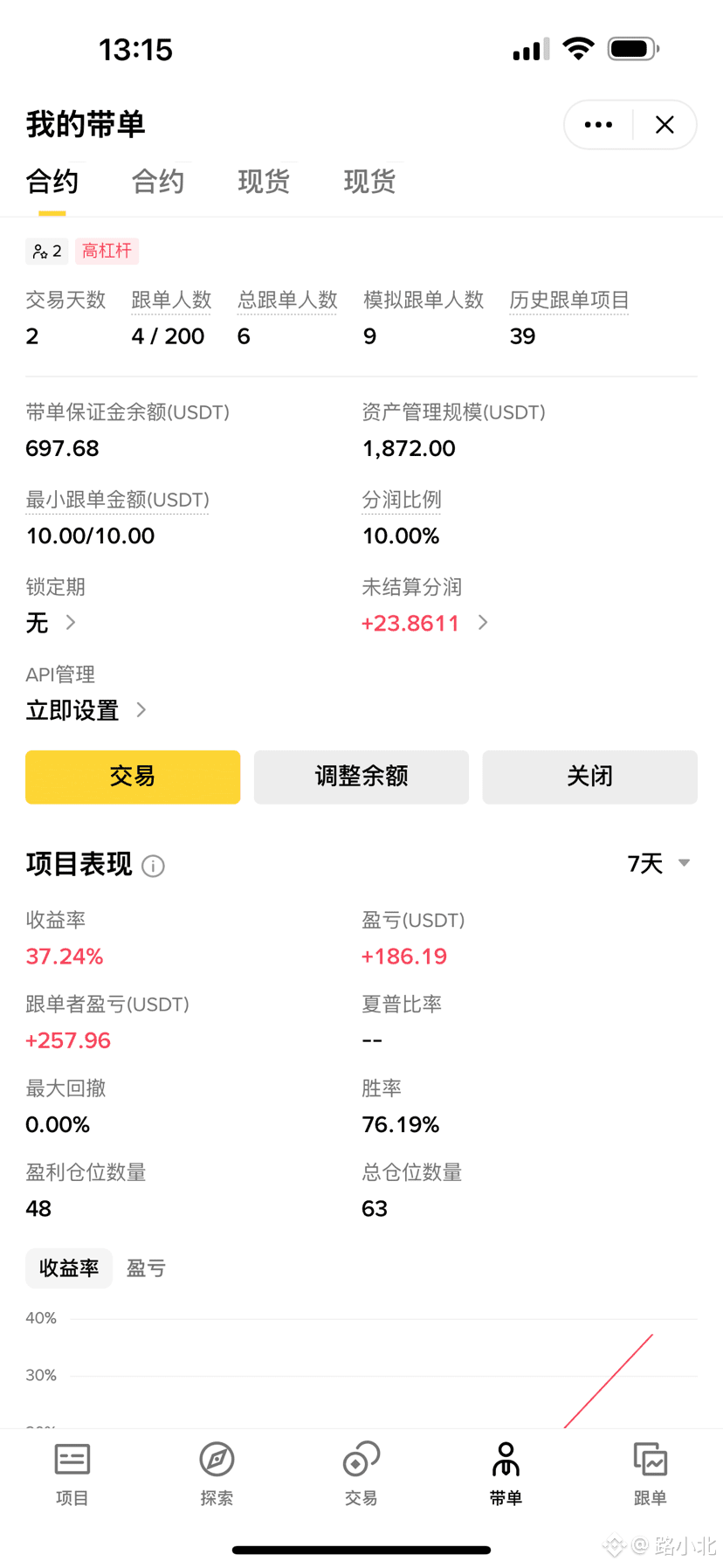Tap the followers count badge showing 2
The image size is (723, 1568).
click(47, 252)
